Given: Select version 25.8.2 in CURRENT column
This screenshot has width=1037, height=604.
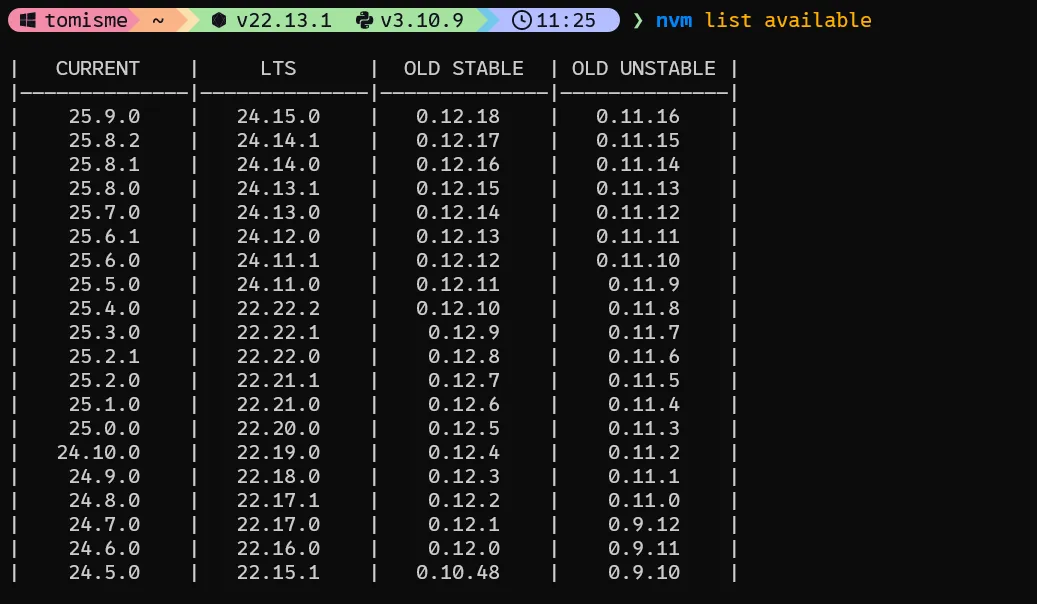Looking at the screenshot, I should point(104,140).
